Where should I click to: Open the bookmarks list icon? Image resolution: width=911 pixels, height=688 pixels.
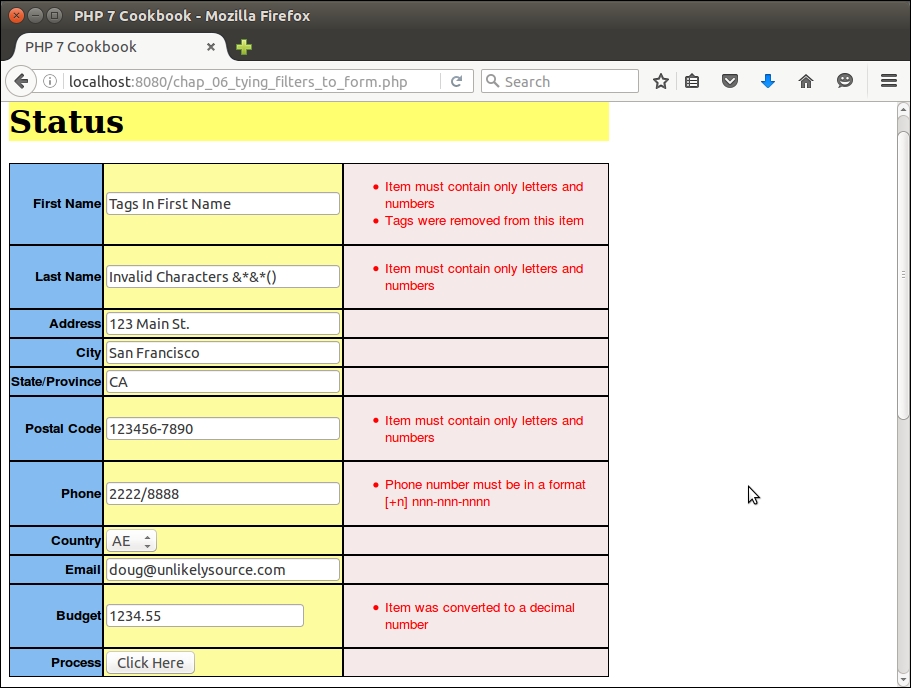point(692,82)
